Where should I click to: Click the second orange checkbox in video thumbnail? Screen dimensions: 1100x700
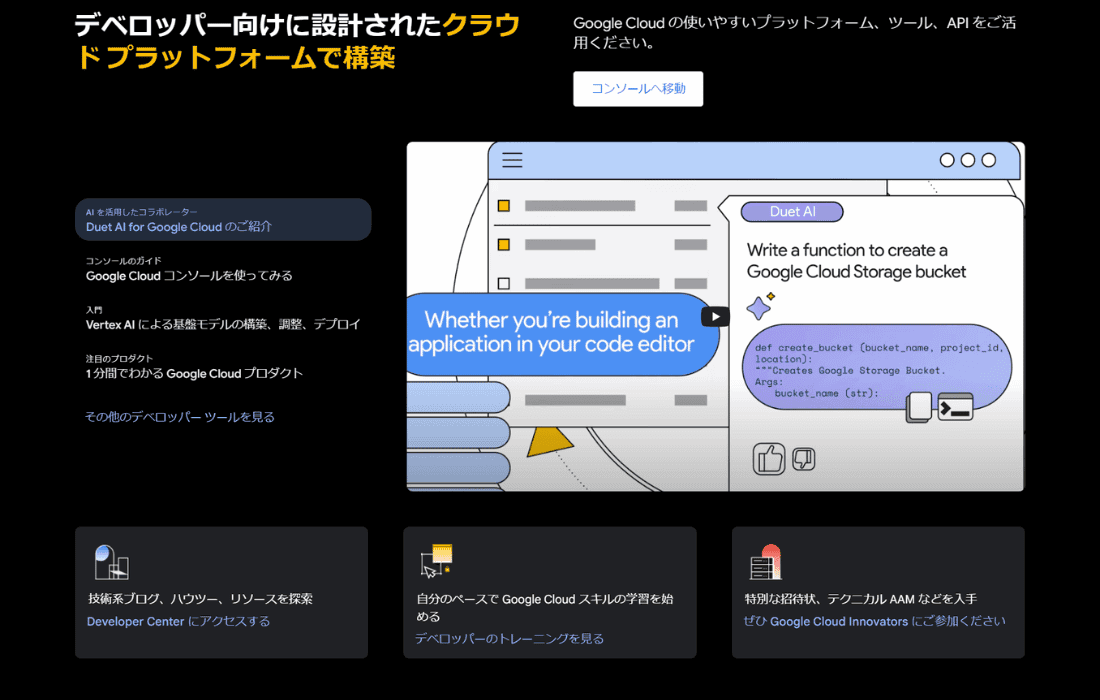pyautogui.click(x=504, y=245)
